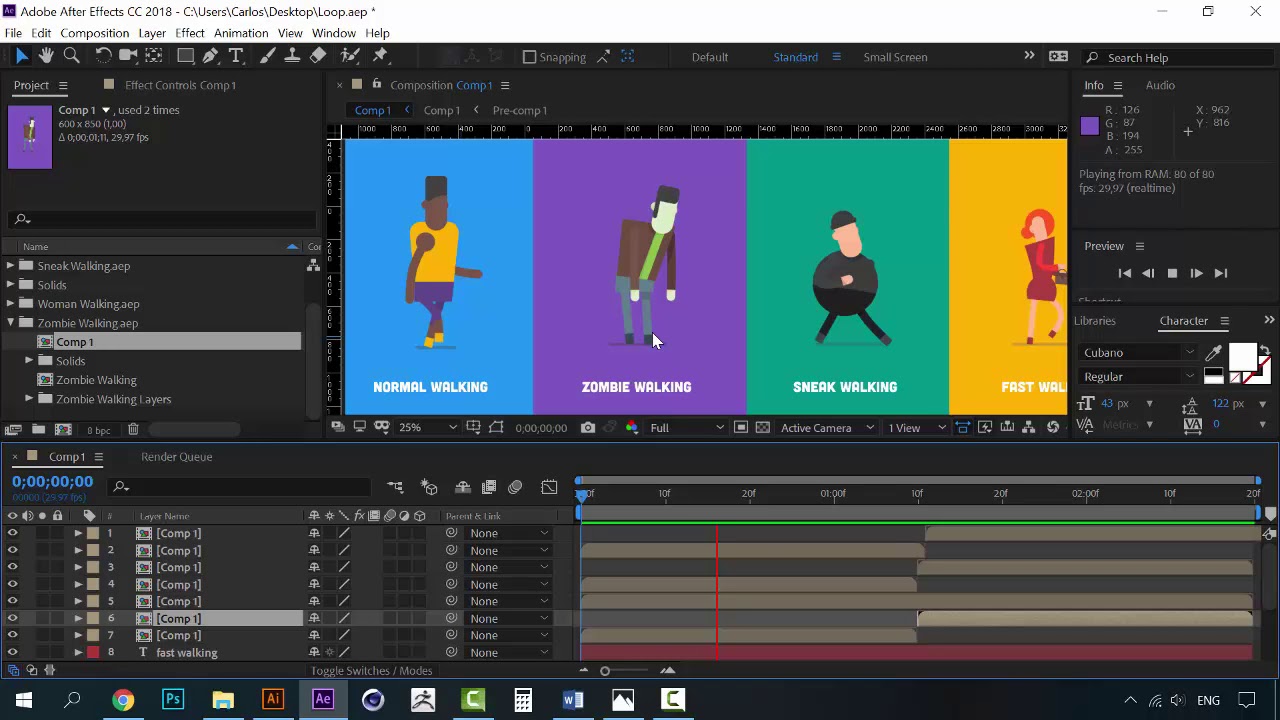Step to the next frame in Preview
1280x720 pixels.
click(1196, 273)
